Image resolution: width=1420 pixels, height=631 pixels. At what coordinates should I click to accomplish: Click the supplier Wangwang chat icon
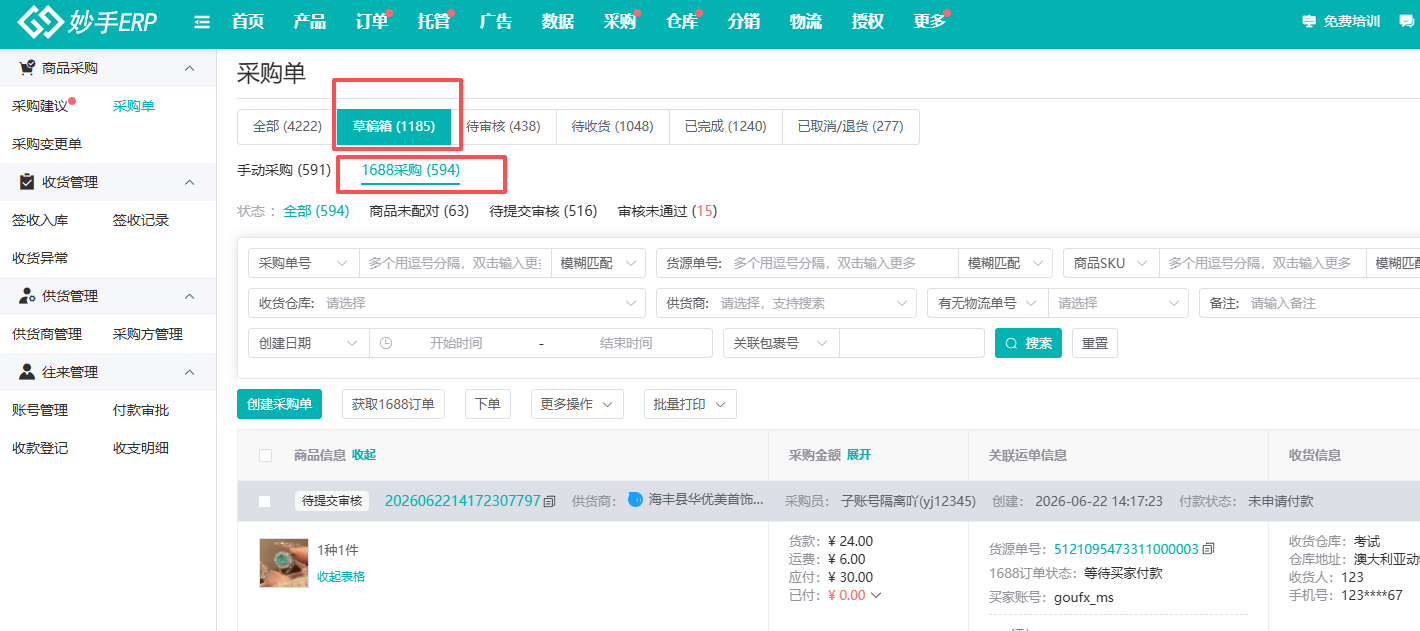click(635, 500)
